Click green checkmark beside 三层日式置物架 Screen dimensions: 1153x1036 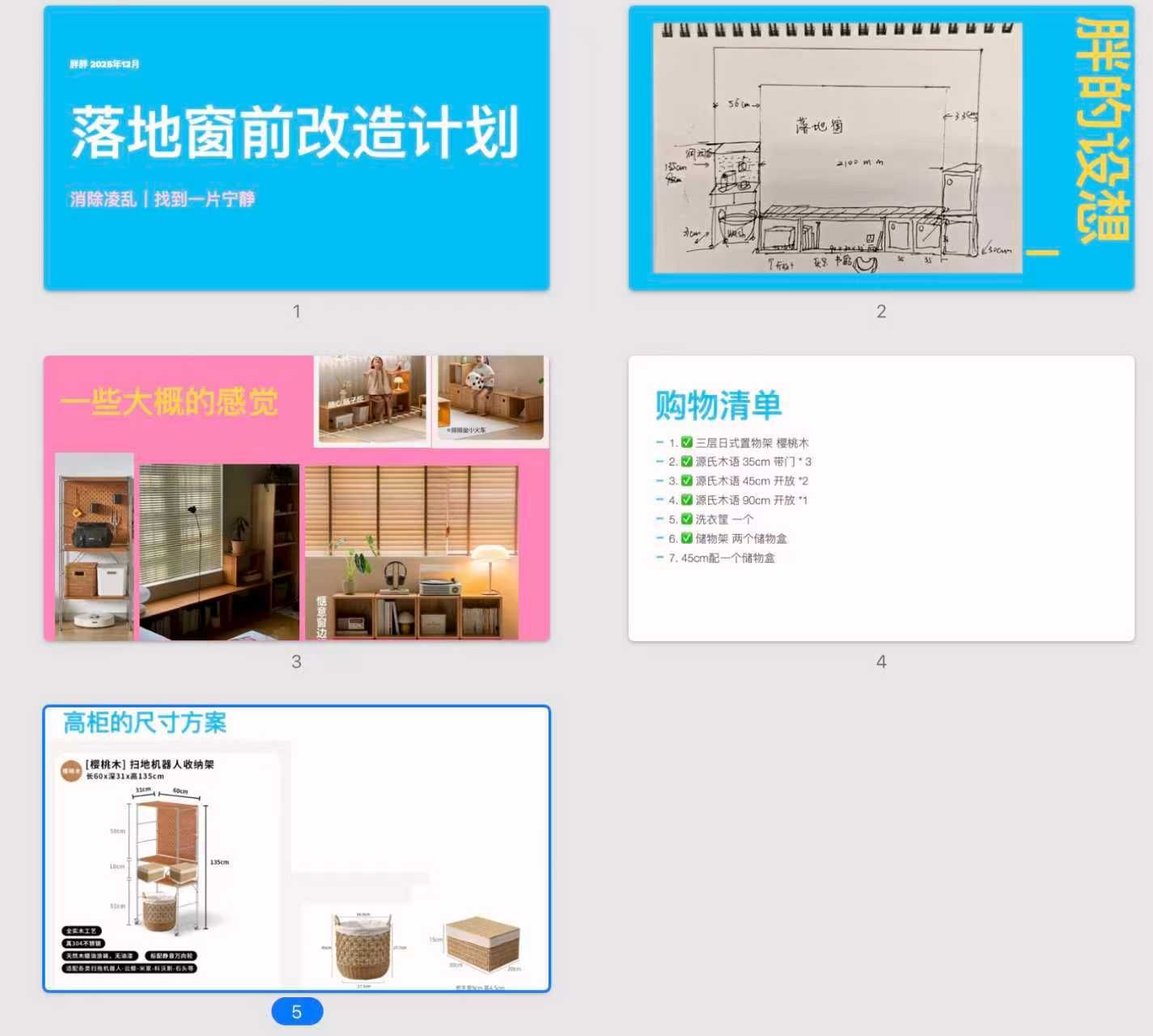point(686,443)
